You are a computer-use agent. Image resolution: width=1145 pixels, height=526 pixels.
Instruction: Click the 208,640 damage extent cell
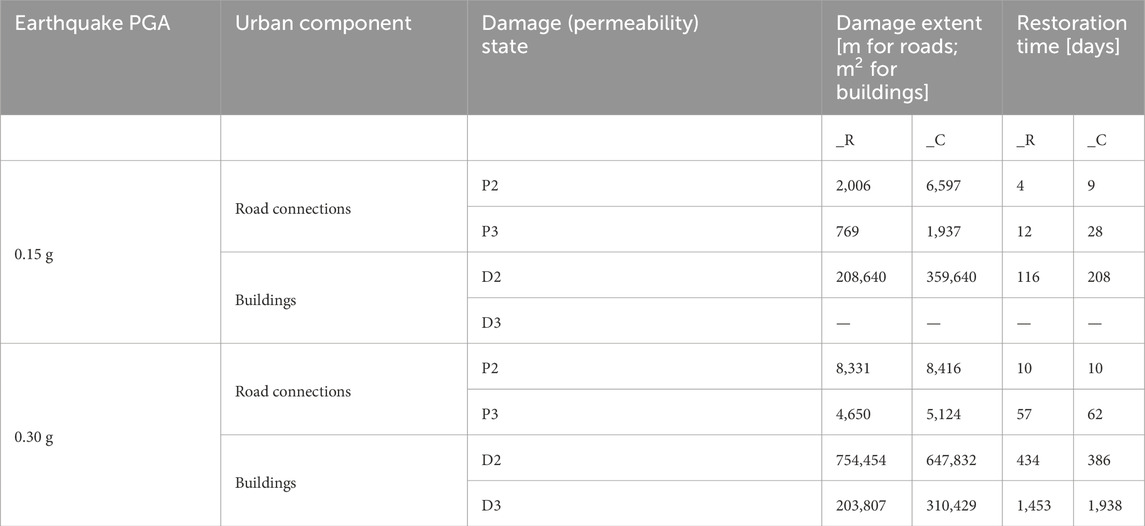pyautogui.click(x=859, y=277)
